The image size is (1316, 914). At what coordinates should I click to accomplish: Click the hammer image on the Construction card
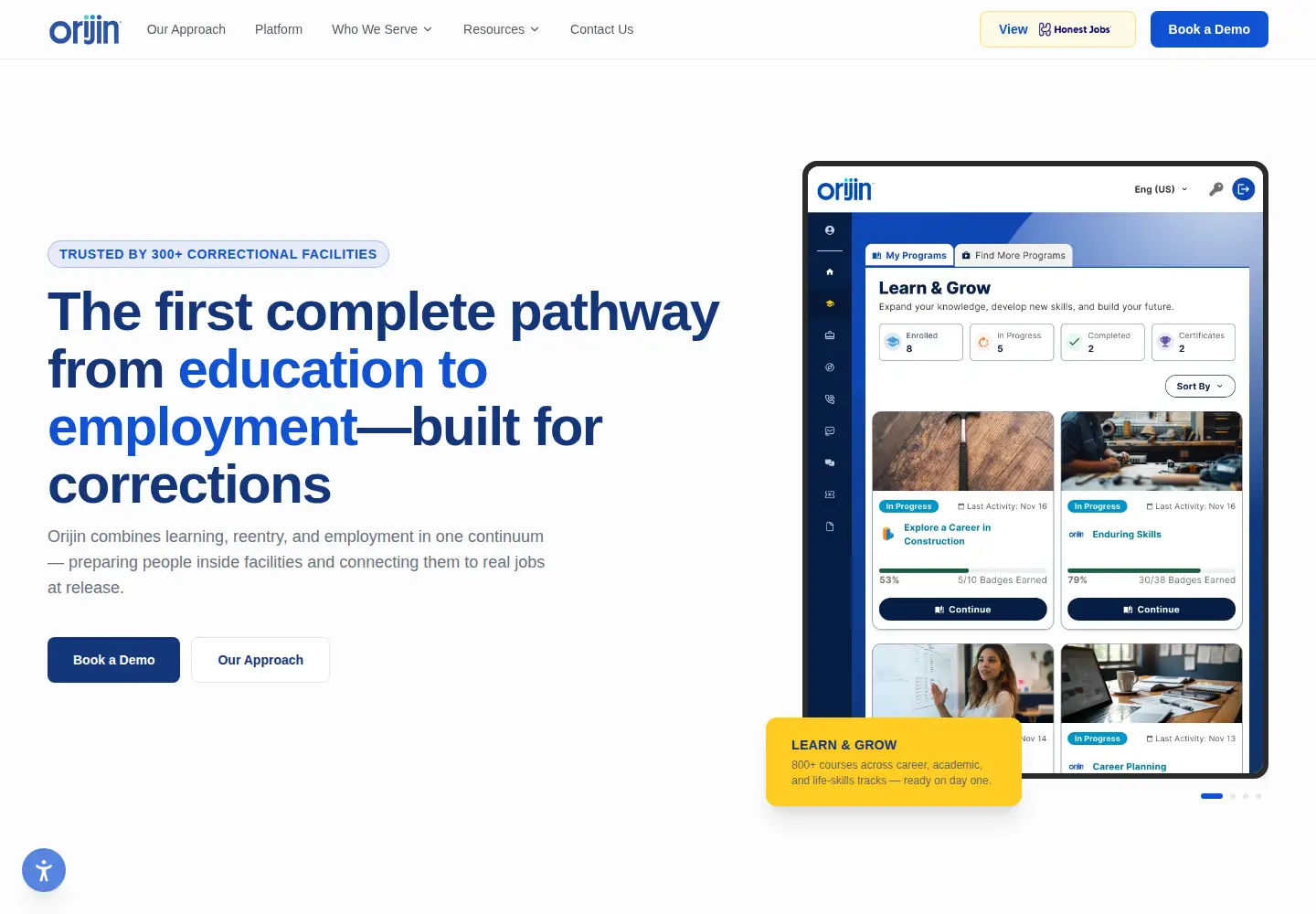(963, 452)
